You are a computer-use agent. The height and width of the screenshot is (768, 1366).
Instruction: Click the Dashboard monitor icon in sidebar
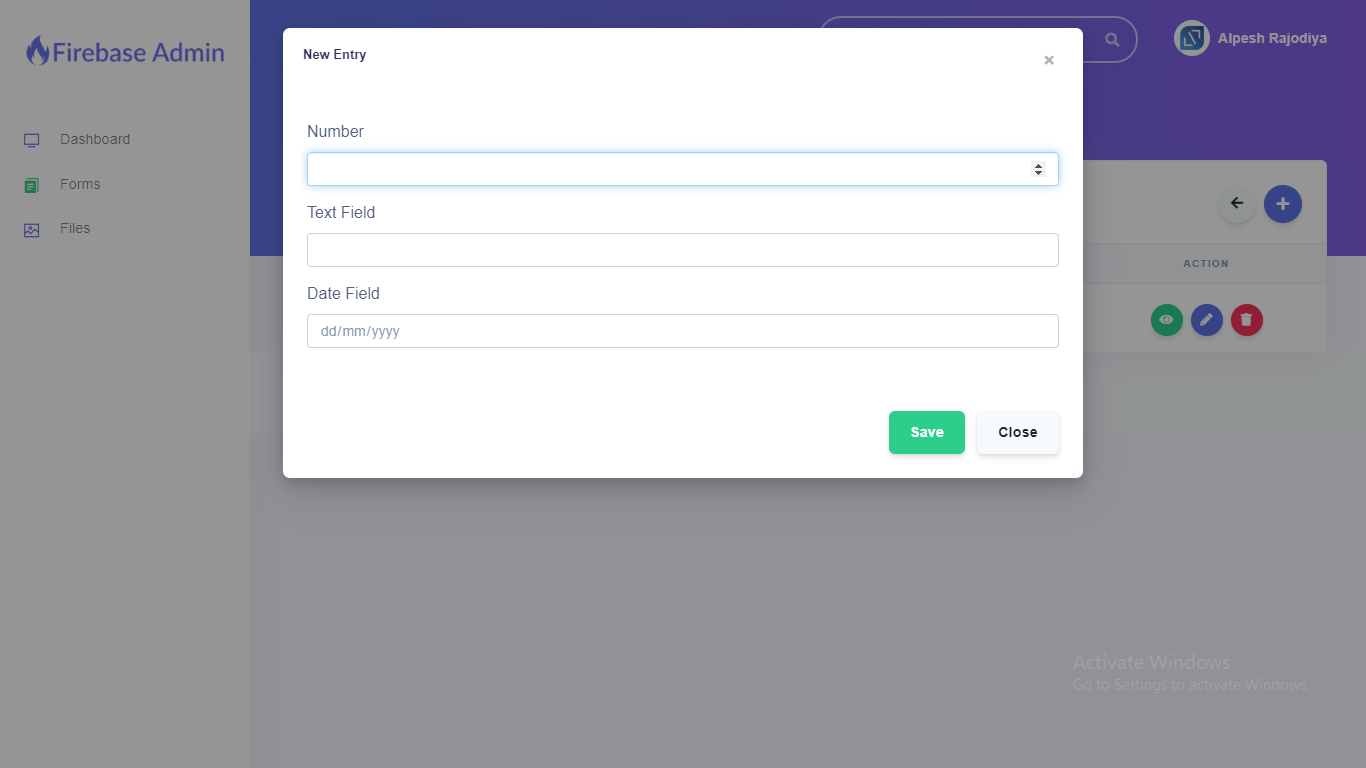(31, 140)
